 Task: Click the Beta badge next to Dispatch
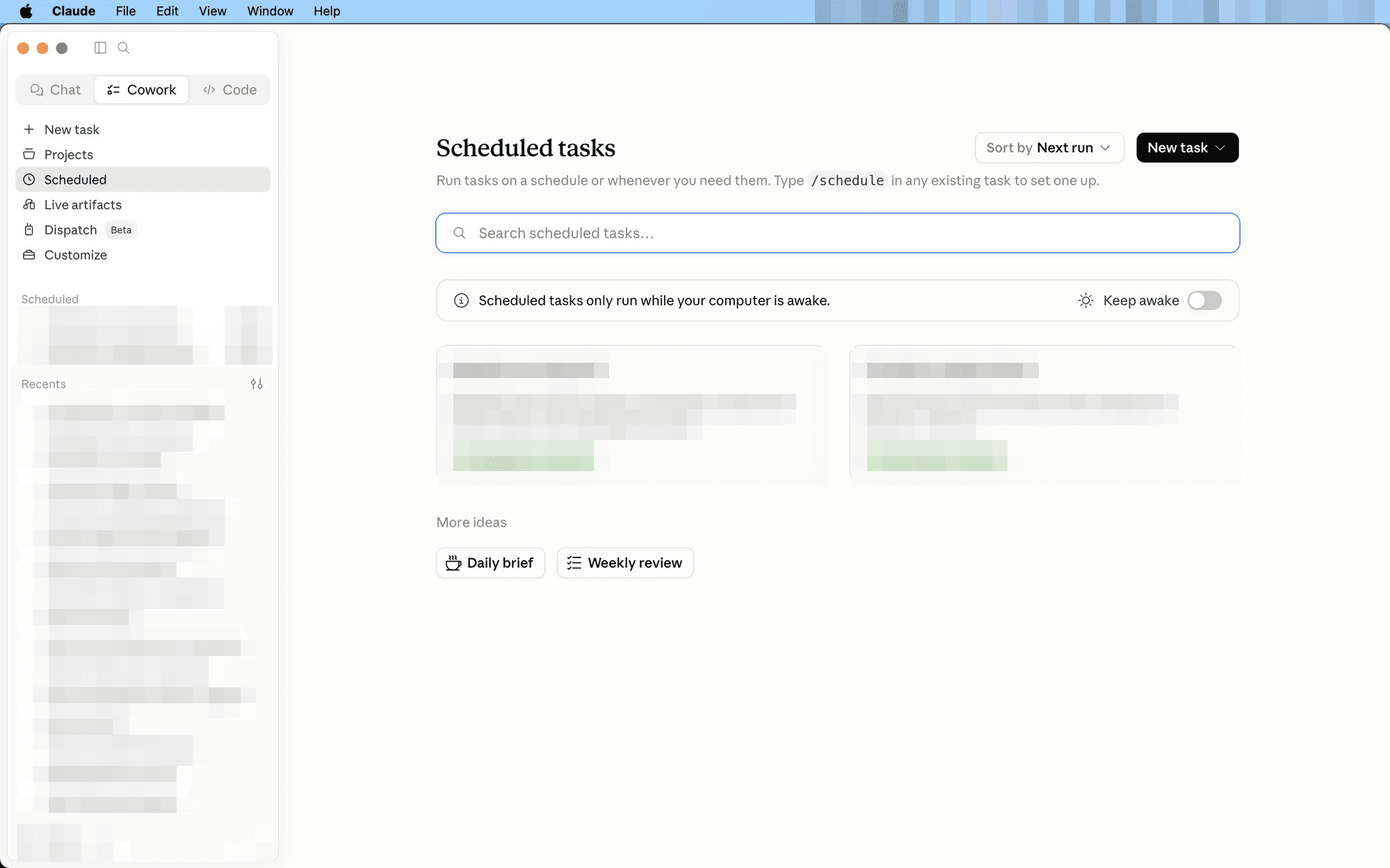pyautogui.click(x=121, y=230)
